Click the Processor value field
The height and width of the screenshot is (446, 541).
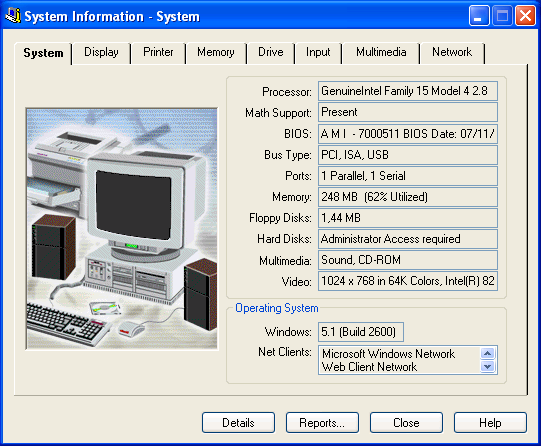coord(407,91)
